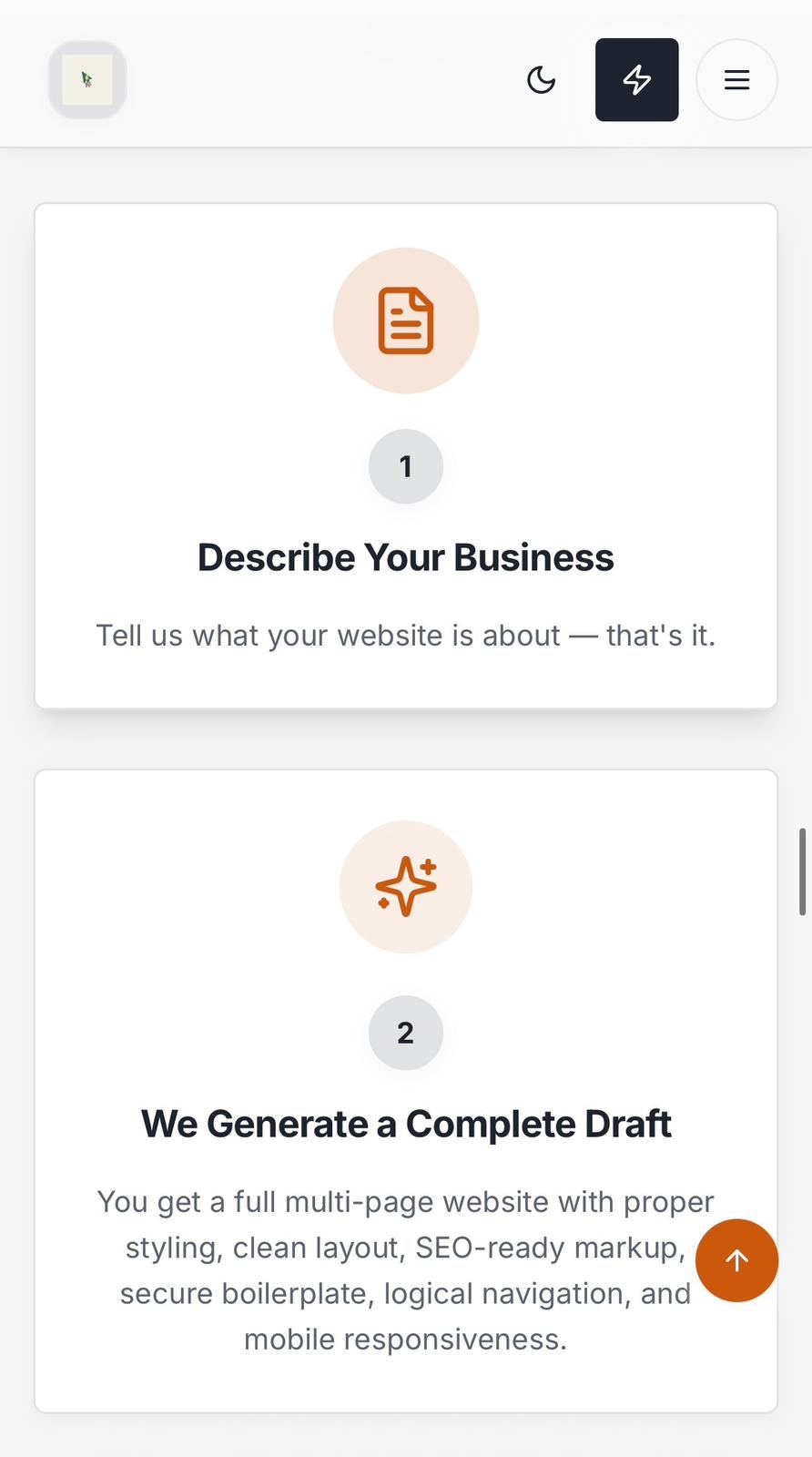Click the step 1 number badge

click(405, 466)
